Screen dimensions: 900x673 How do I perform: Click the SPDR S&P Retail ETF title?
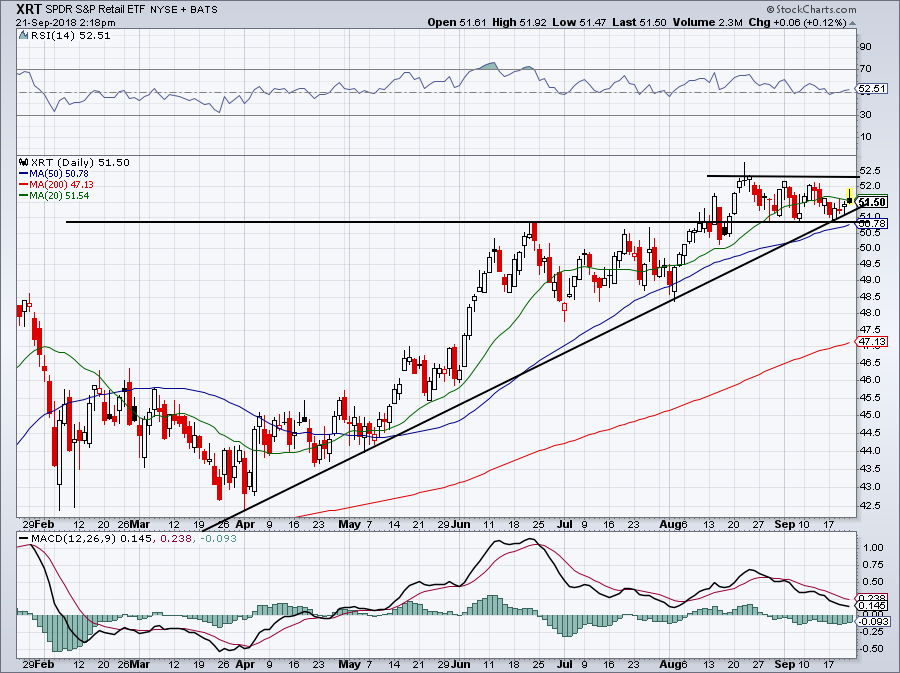95,10
